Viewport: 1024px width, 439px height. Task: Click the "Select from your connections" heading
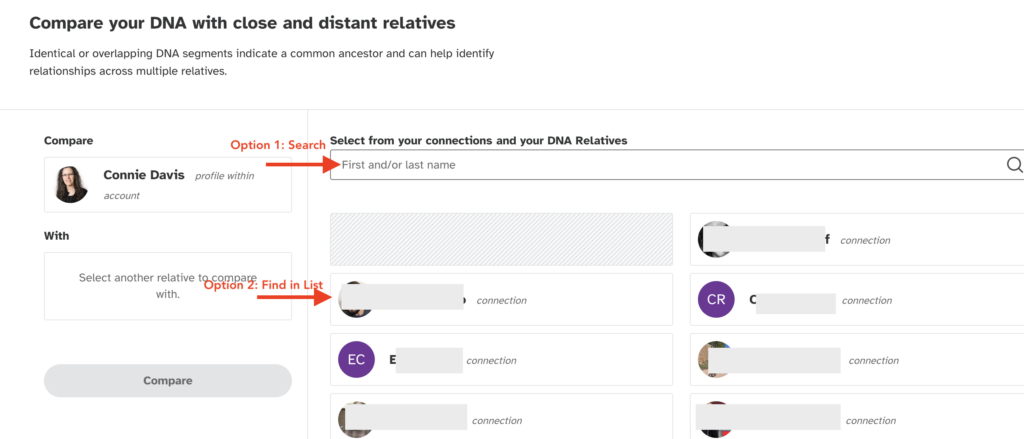[478, 141]
